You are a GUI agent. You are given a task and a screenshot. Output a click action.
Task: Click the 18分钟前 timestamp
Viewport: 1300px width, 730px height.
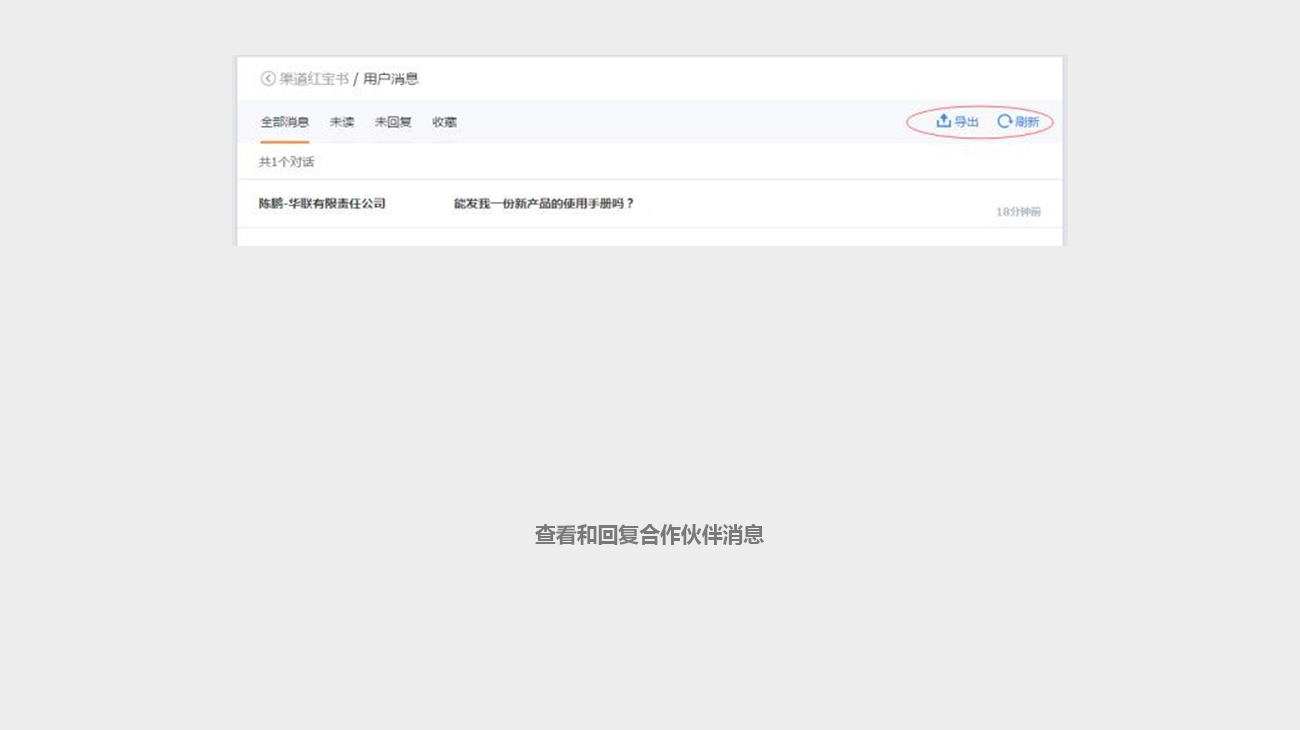pyautogui.click(x=1018, y=212)
